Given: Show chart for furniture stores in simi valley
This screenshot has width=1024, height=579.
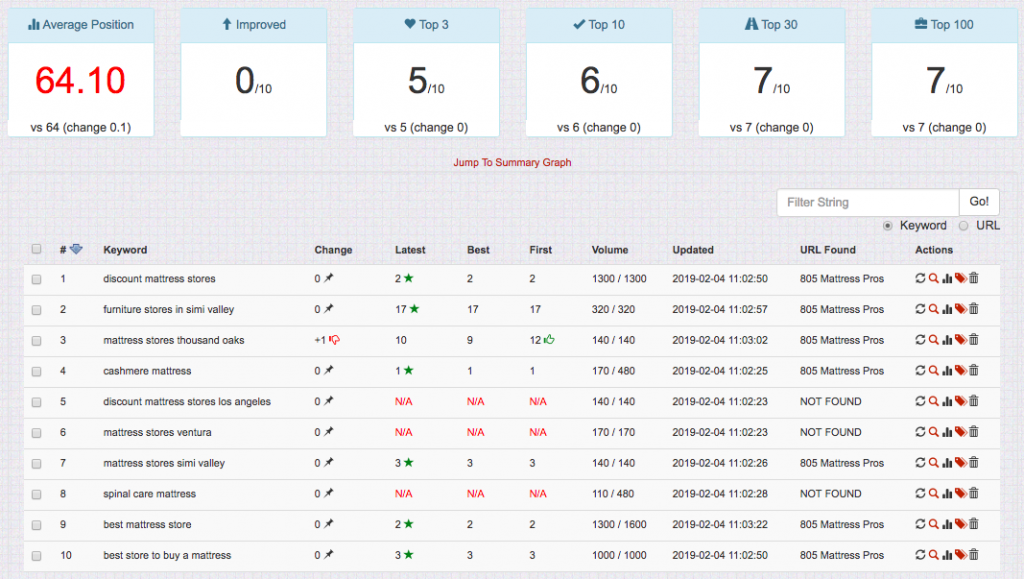Looking at the screenshot, I should [x=947, y=309].
